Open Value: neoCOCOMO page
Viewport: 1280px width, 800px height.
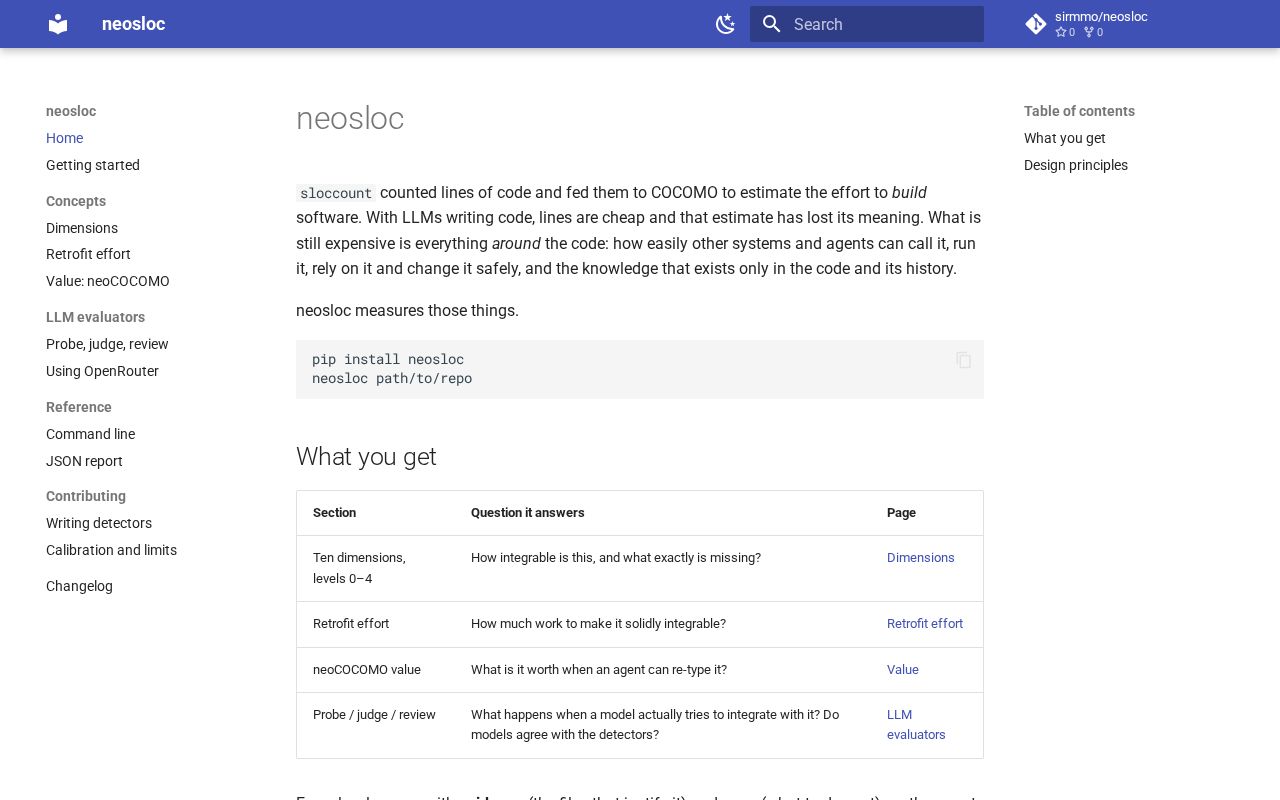click(108, 281)
